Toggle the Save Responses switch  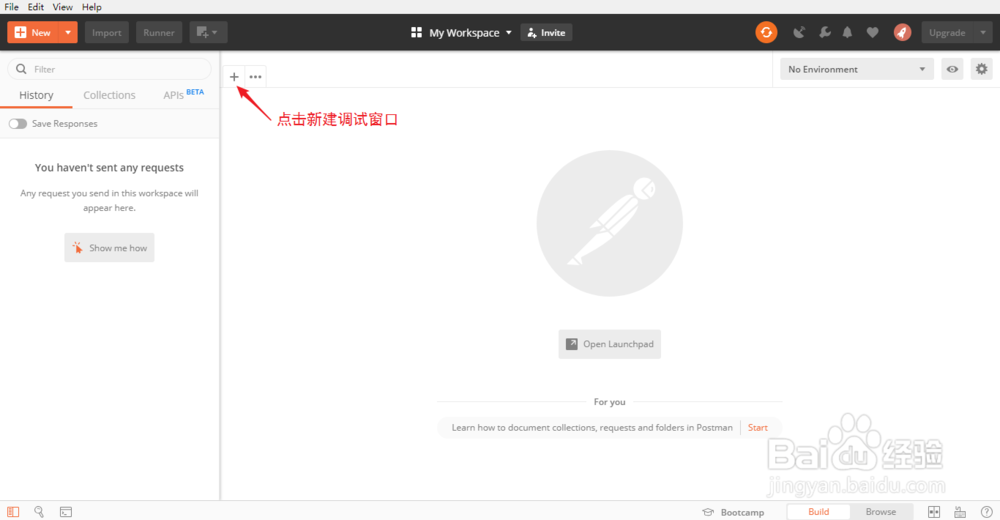point(18,124)
